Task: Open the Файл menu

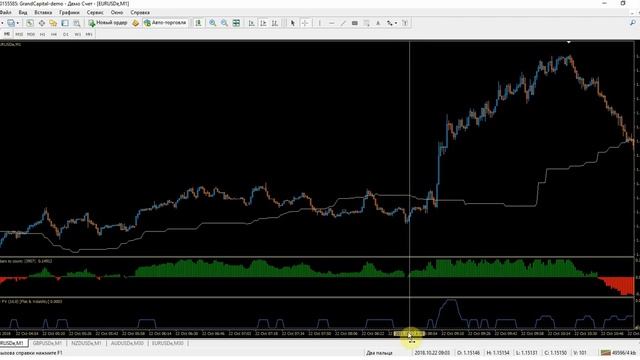Action: (x=6, y=13)
